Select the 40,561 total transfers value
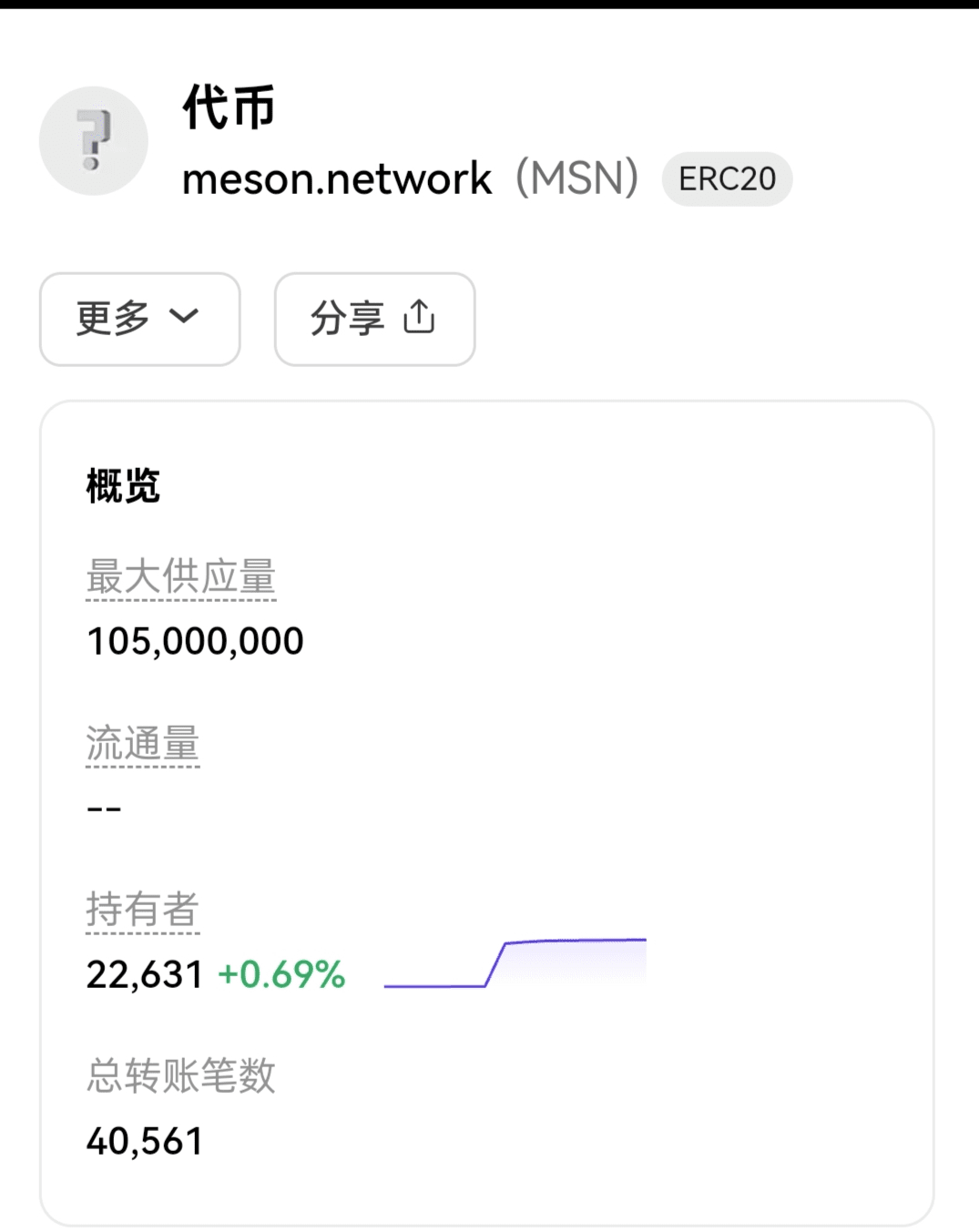Image resolution: width=979 pixels, height=1232 pixels. (144, 1141)
